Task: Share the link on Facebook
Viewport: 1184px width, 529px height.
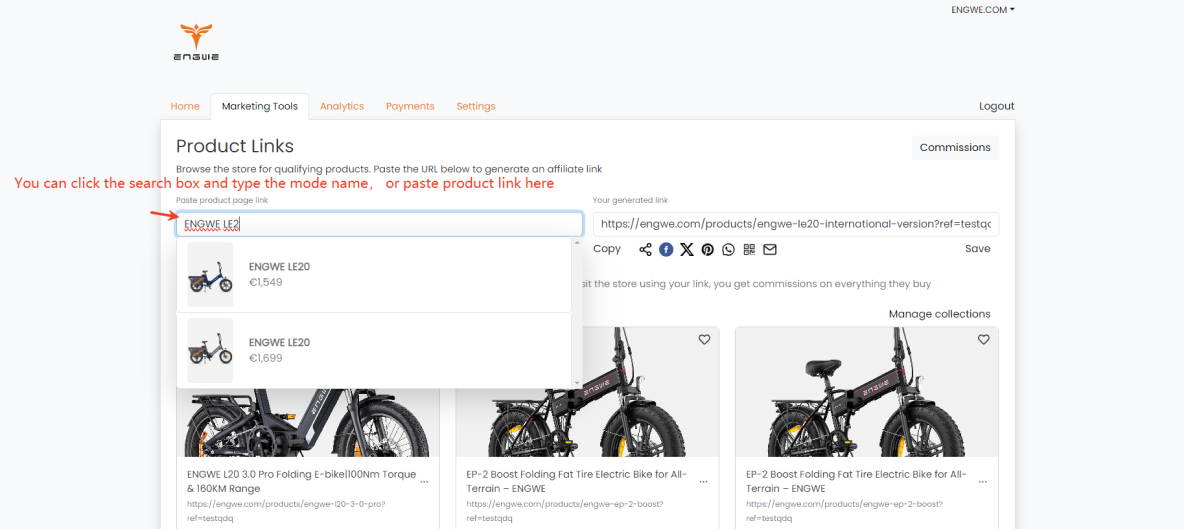Action: point(666,250)
